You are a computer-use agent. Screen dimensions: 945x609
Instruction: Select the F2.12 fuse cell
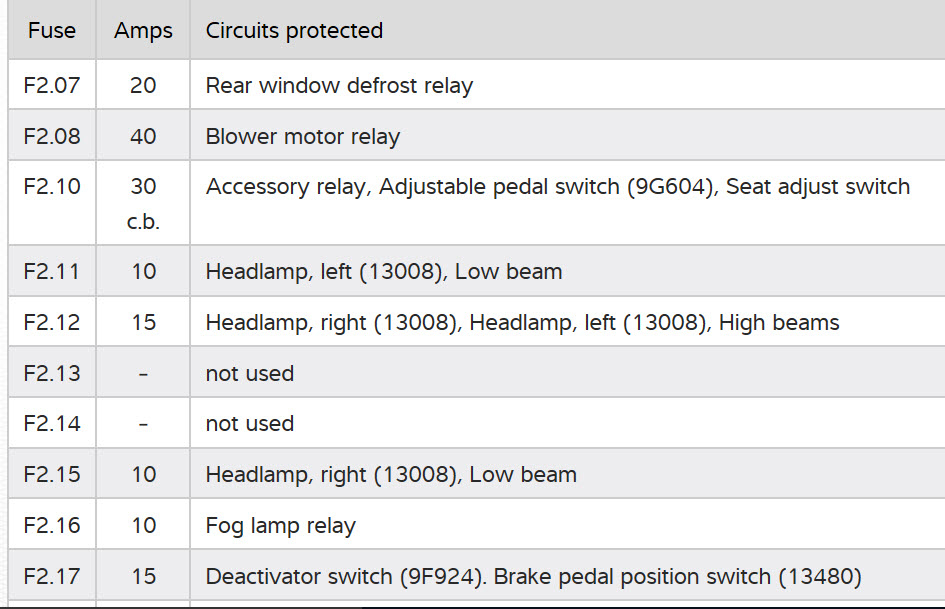pyautogui.click(x=52, y=323)
